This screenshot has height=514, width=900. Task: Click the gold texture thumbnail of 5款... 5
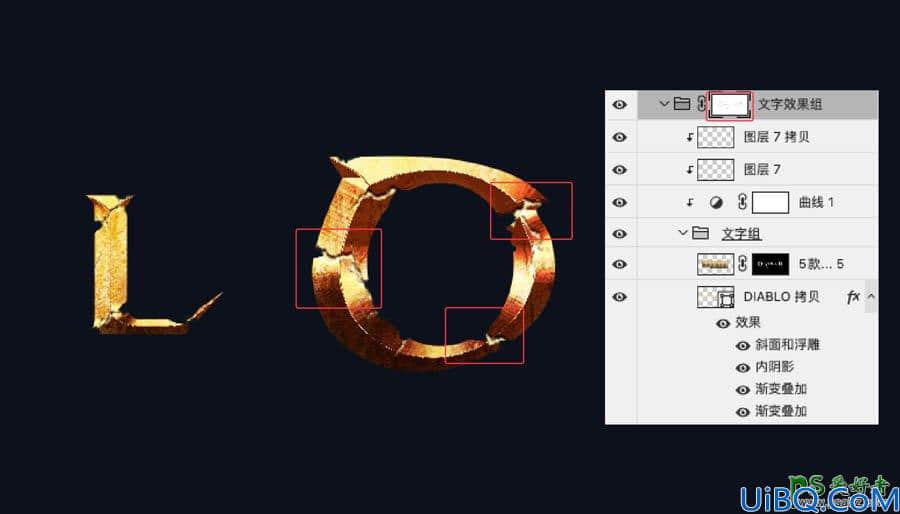(x=715, y=264)
